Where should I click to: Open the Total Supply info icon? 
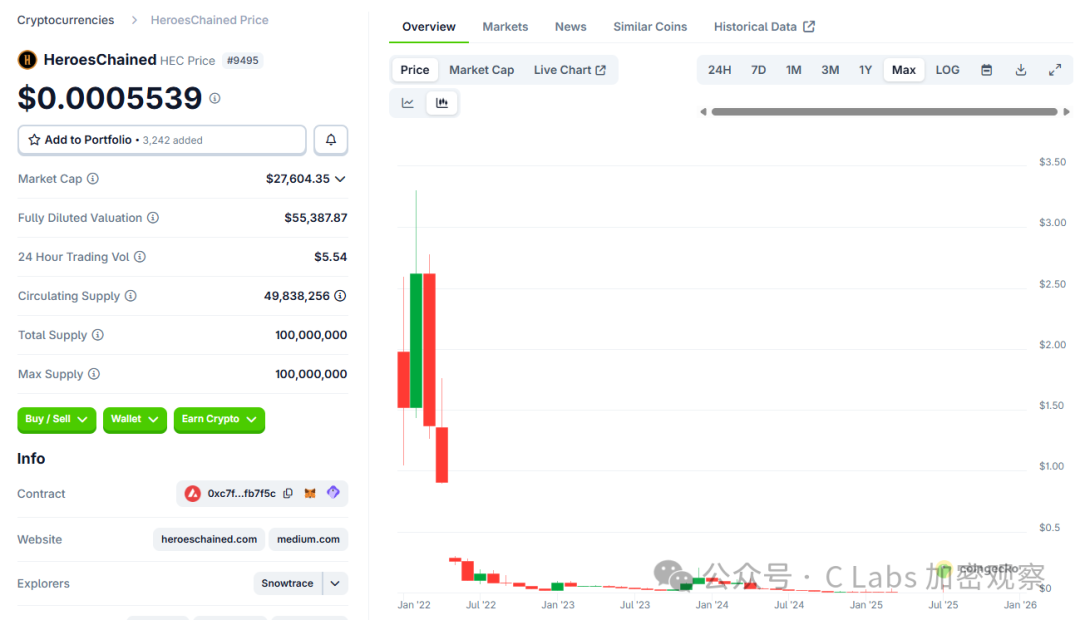tap(98, 335)
